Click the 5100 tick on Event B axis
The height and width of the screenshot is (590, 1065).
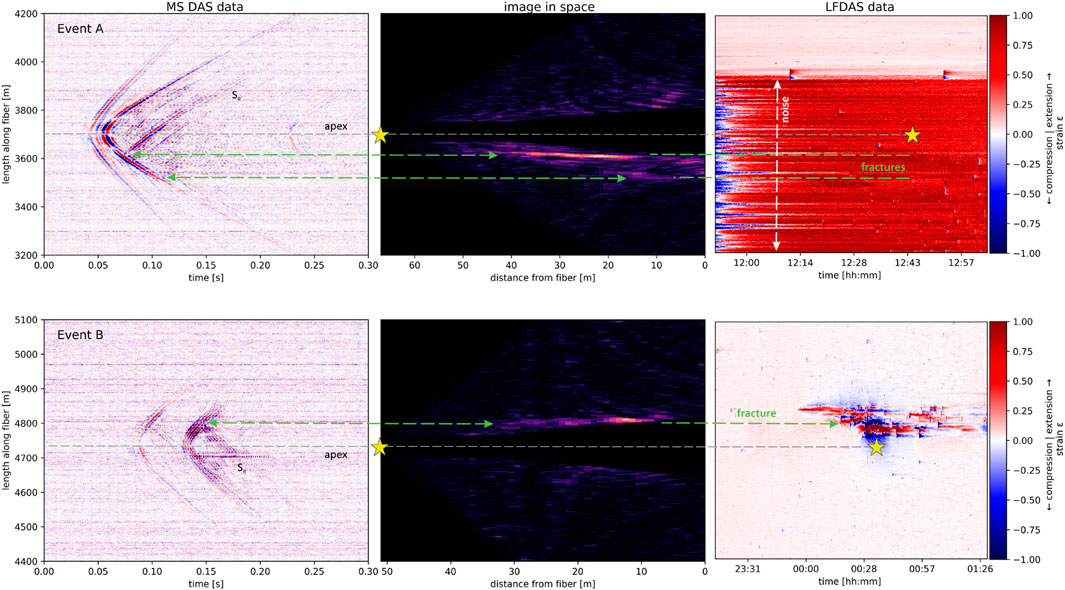pyautogui.click(x=26, y=320)
